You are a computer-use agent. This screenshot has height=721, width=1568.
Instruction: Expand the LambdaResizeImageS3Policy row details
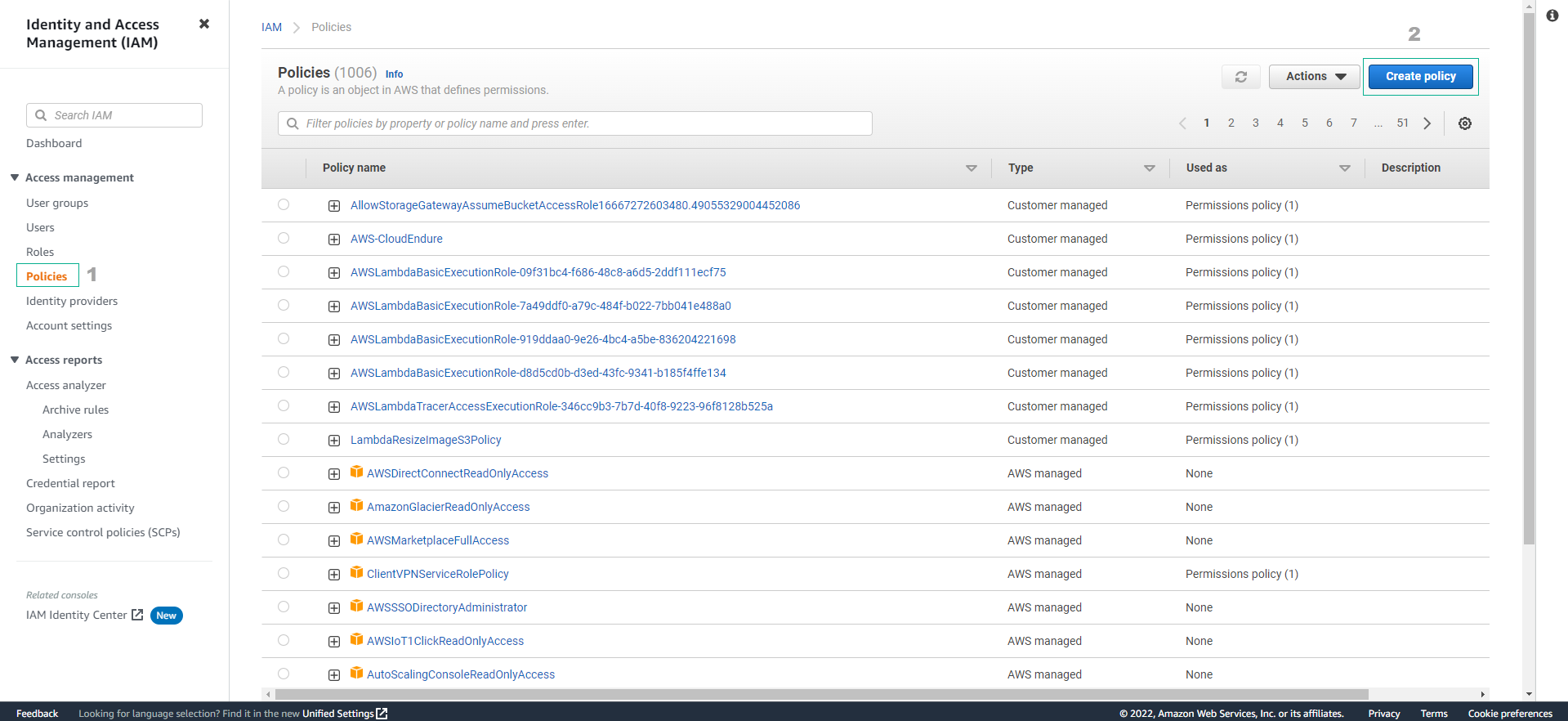334,441
